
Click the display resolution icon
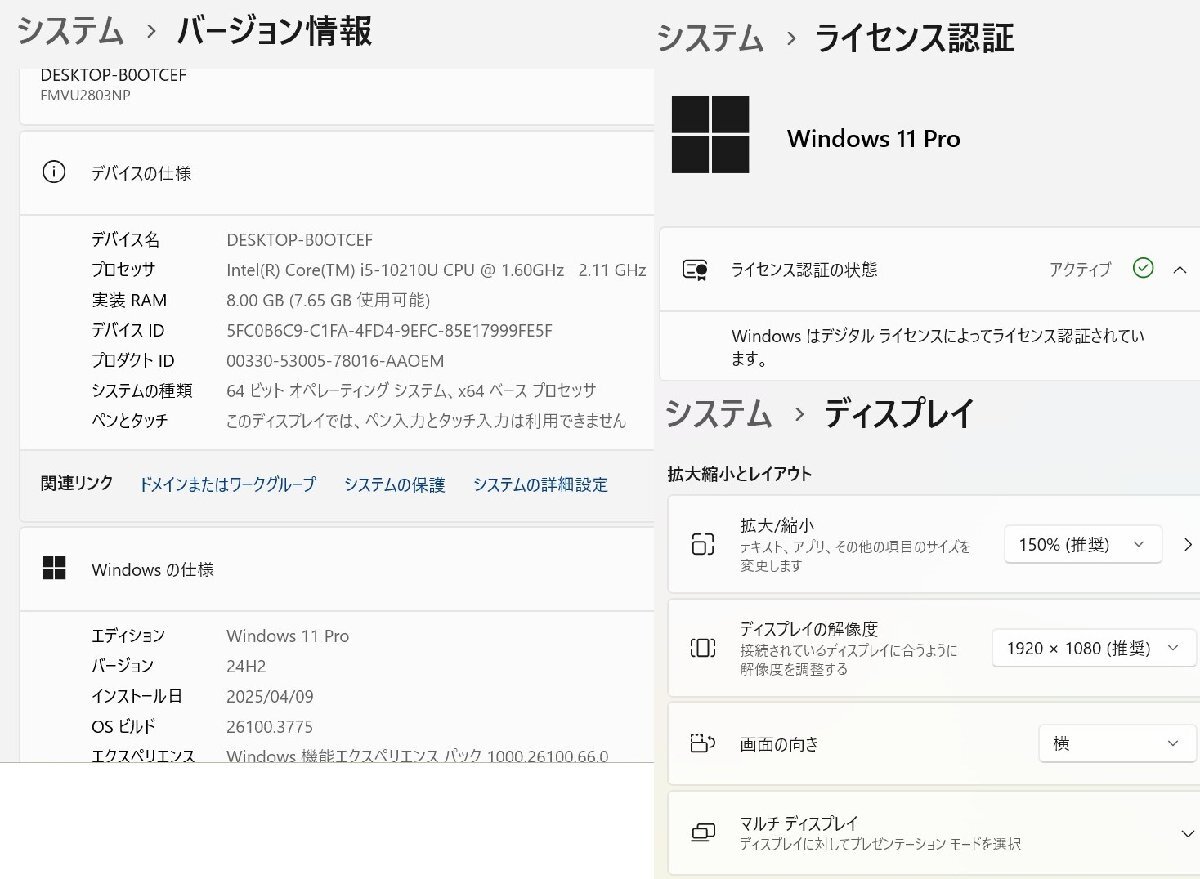703,648
